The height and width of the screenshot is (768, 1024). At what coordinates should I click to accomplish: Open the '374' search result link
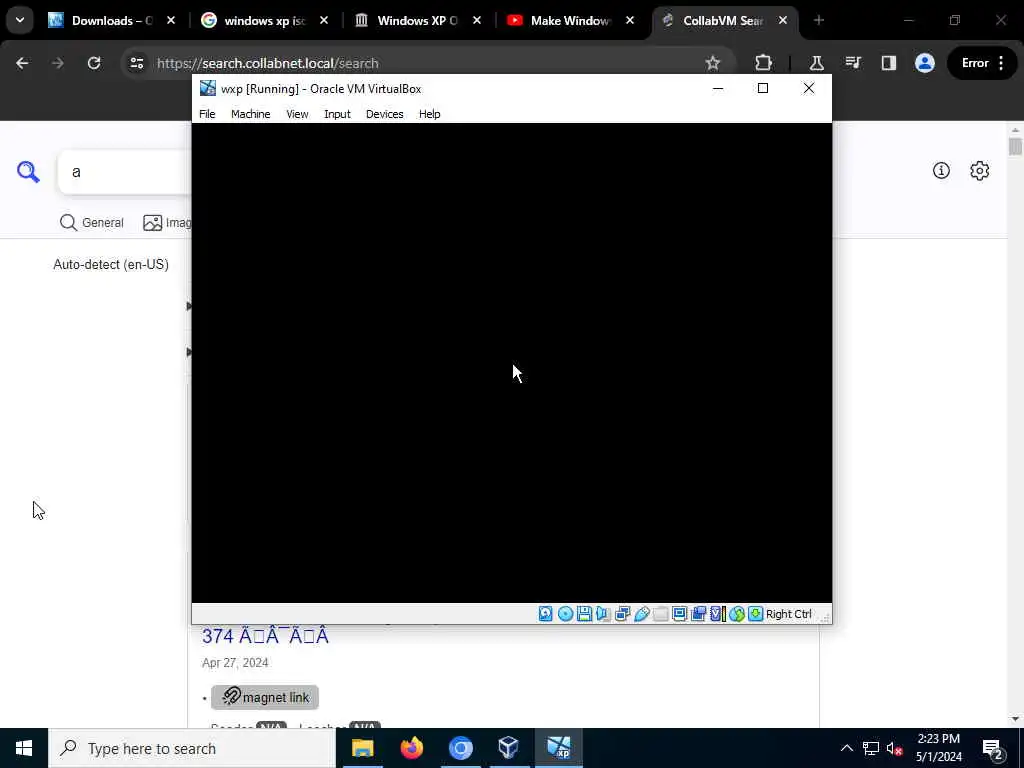[265, 635]
